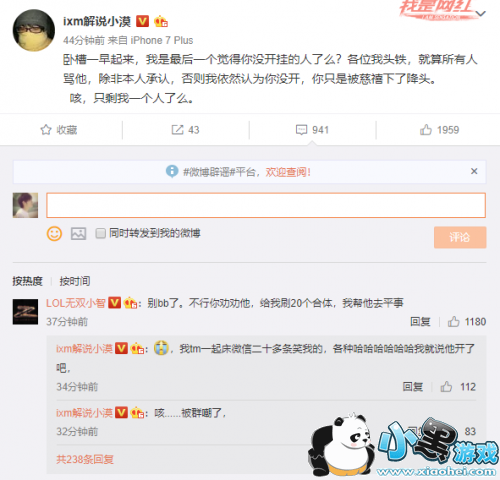Image resolution: width=500 pixels, height=480 pixels.
Task: Dismiss the 微博辟谣 notice bar
Action: point(474,171)
